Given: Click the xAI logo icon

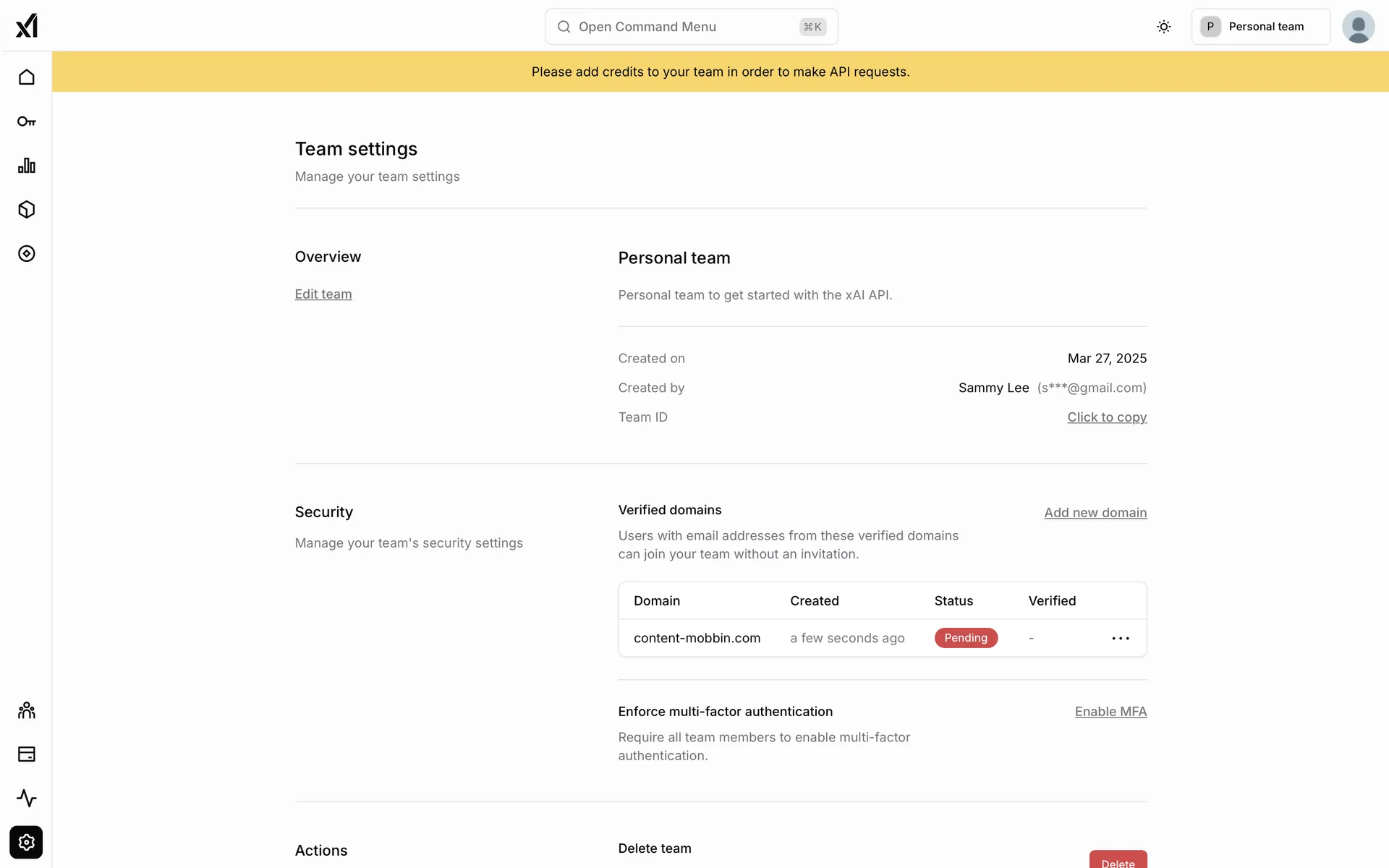Looking at the screenshot, I should 27,26.
